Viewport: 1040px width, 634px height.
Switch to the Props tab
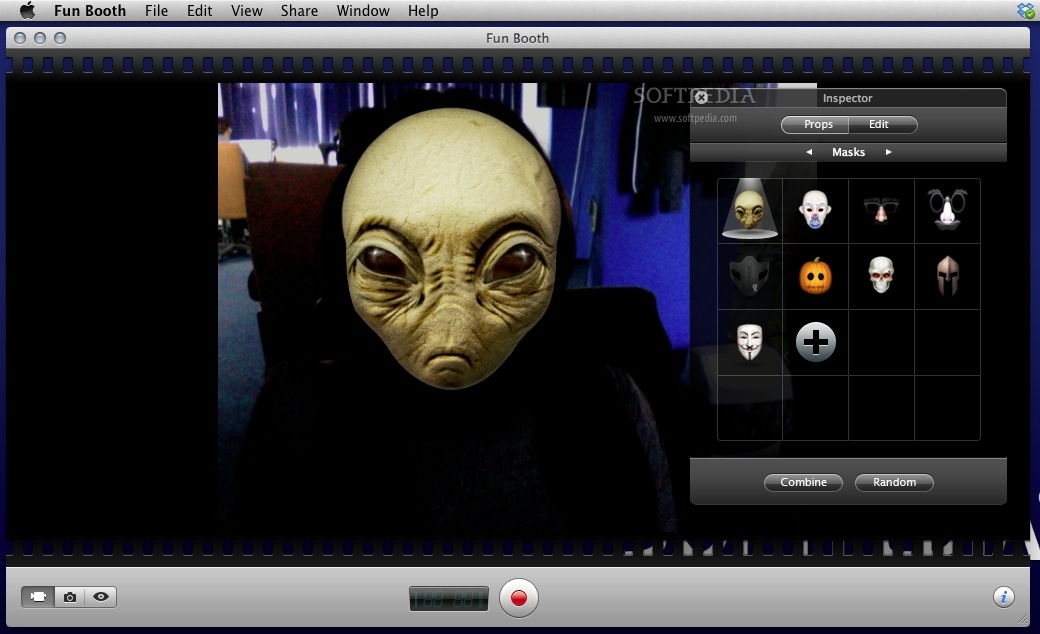pyautogui.click(x=815, y=124)
